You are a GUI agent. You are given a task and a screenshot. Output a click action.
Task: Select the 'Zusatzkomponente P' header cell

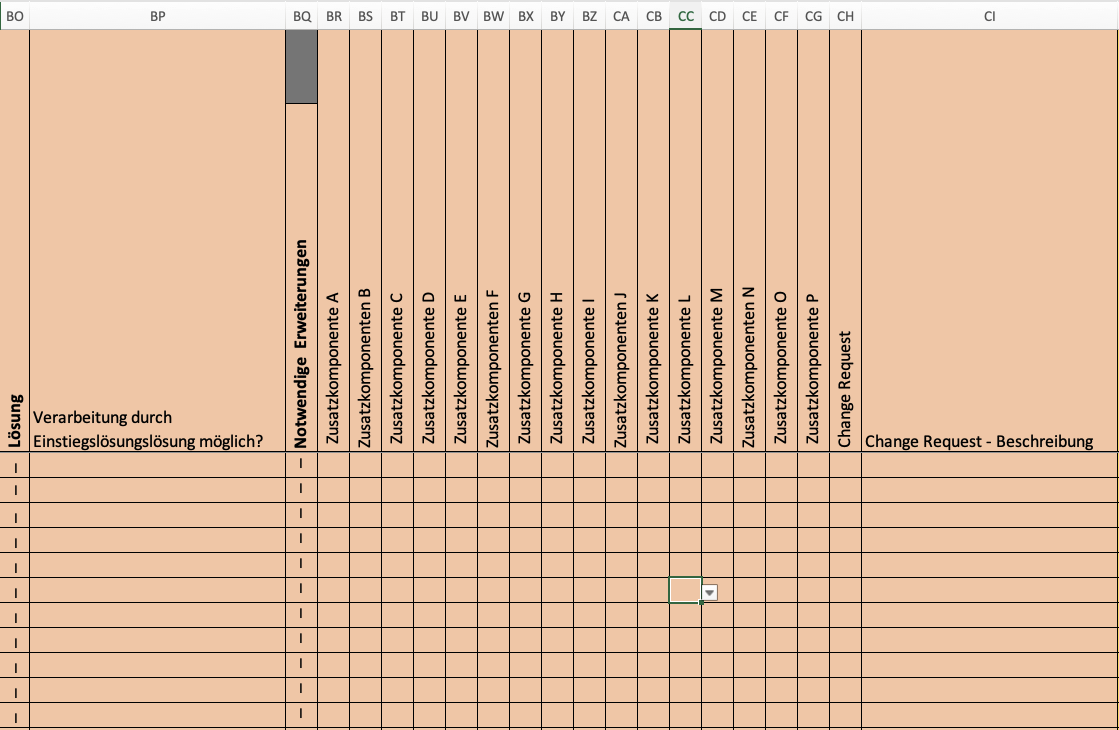[813, 368]
